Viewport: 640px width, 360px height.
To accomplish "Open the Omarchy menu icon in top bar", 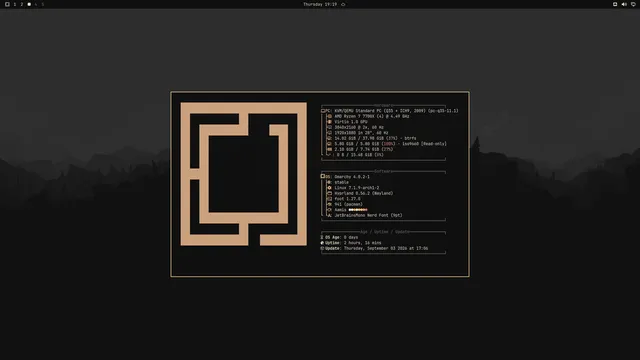I will click(x=7, y=4).
